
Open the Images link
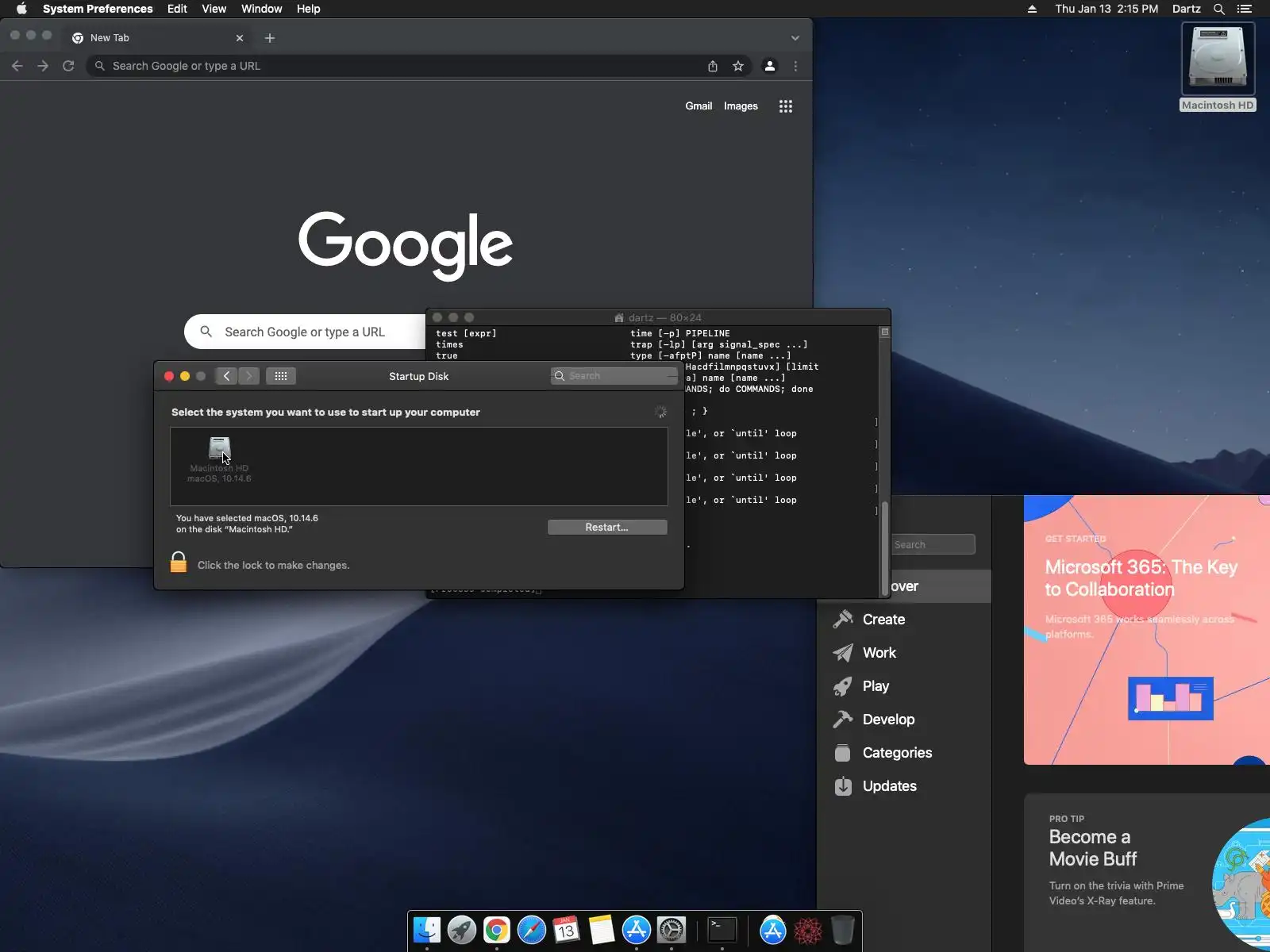(741, 106)
